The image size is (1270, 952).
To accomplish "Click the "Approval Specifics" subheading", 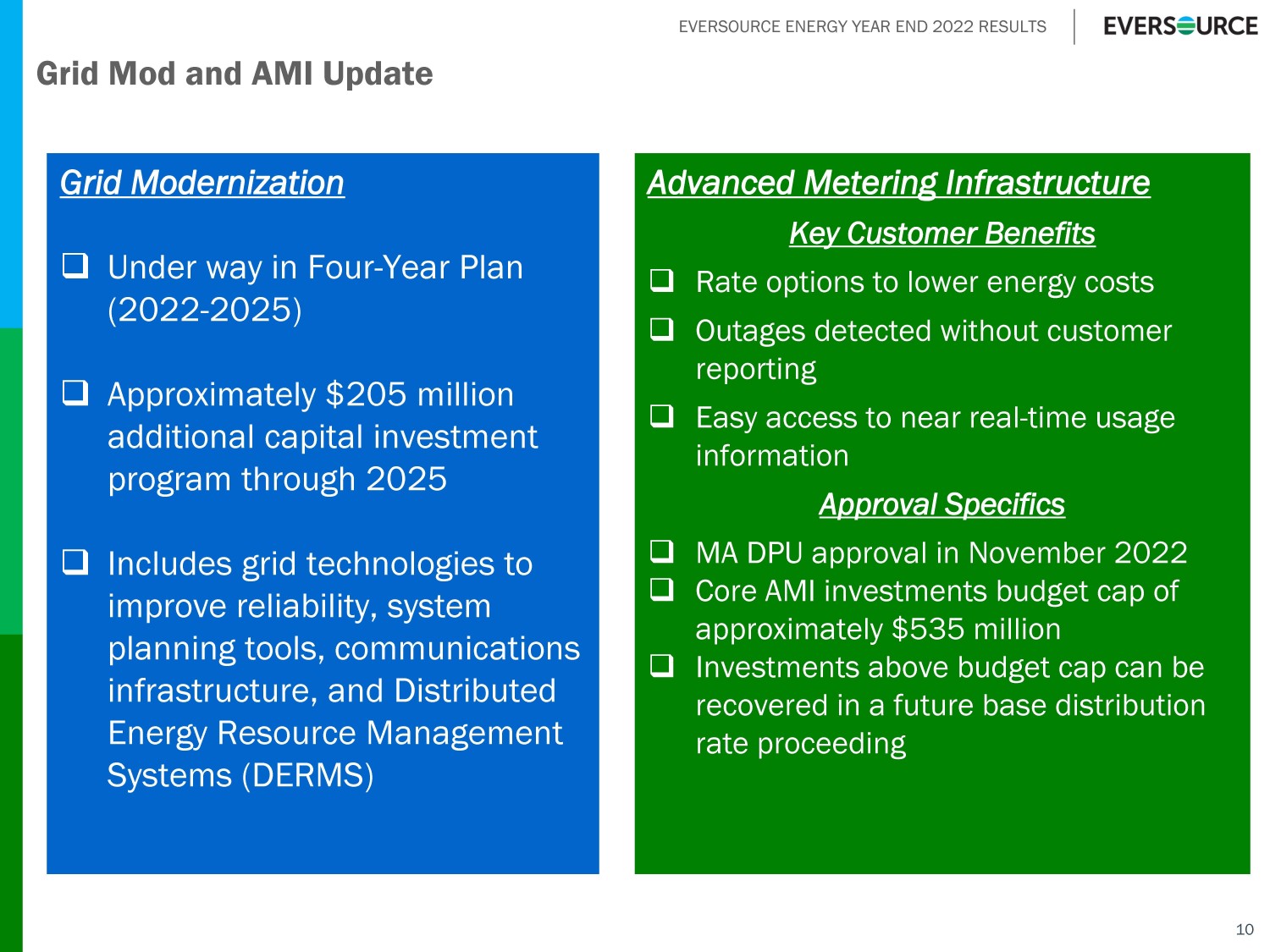I will pos(942,504).
